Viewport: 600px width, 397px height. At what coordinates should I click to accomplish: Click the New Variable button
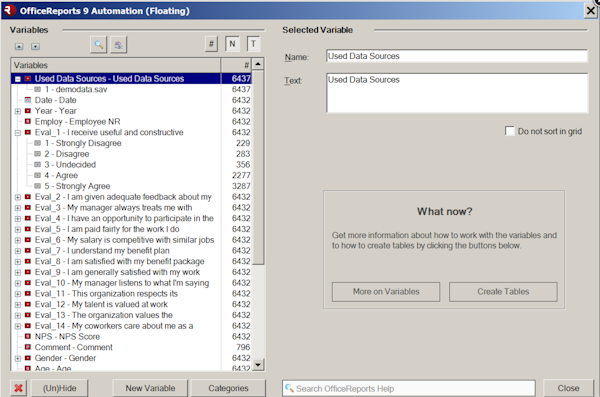pyautogui.click(x=150, y=388)
